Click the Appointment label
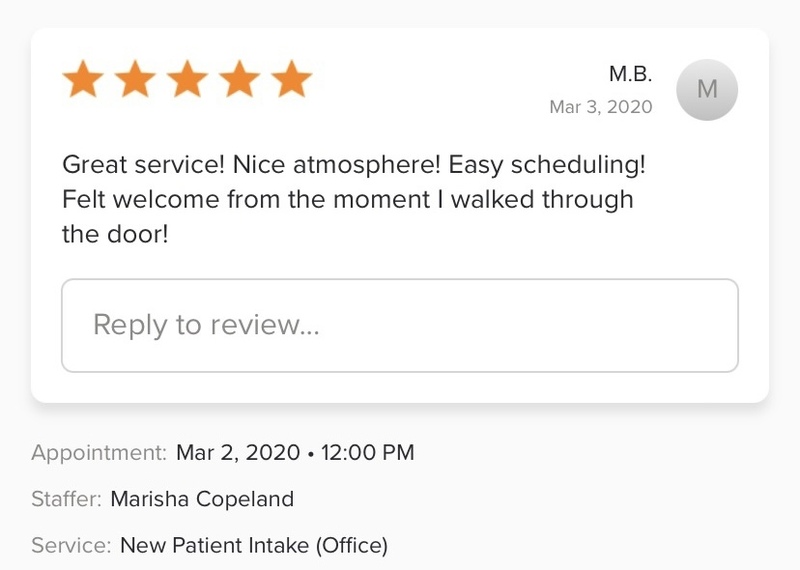This screenshot has height=570, width=800. pos(98,453)
